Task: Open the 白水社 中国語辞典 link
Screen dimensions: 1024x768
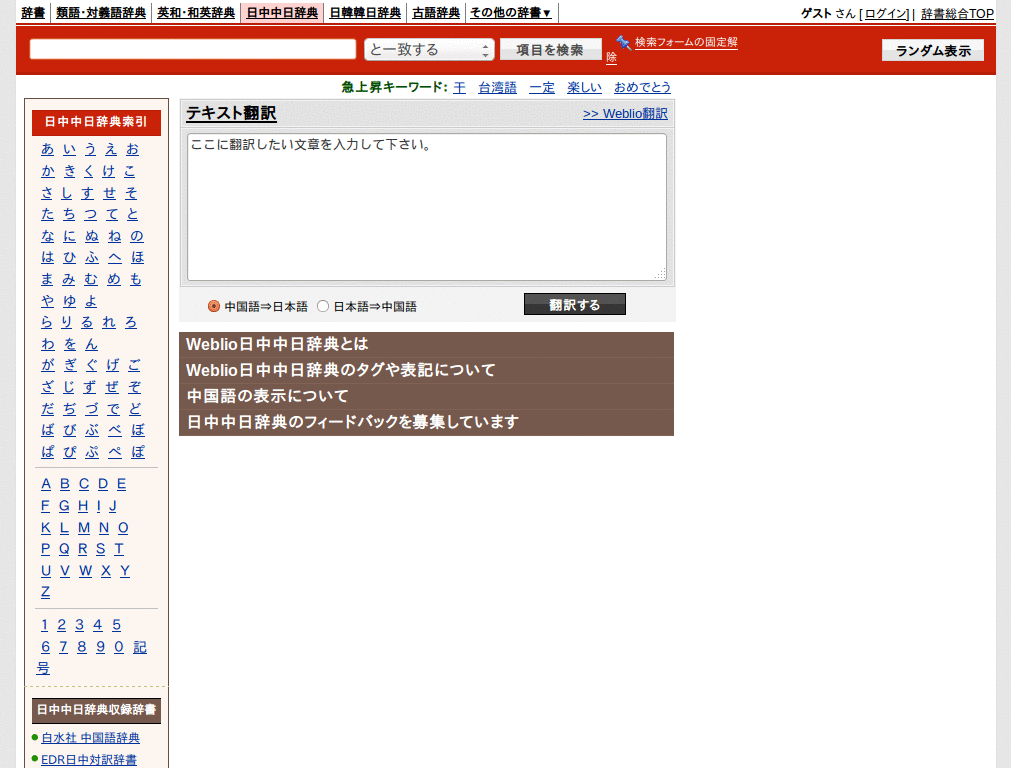Action: 90,738
